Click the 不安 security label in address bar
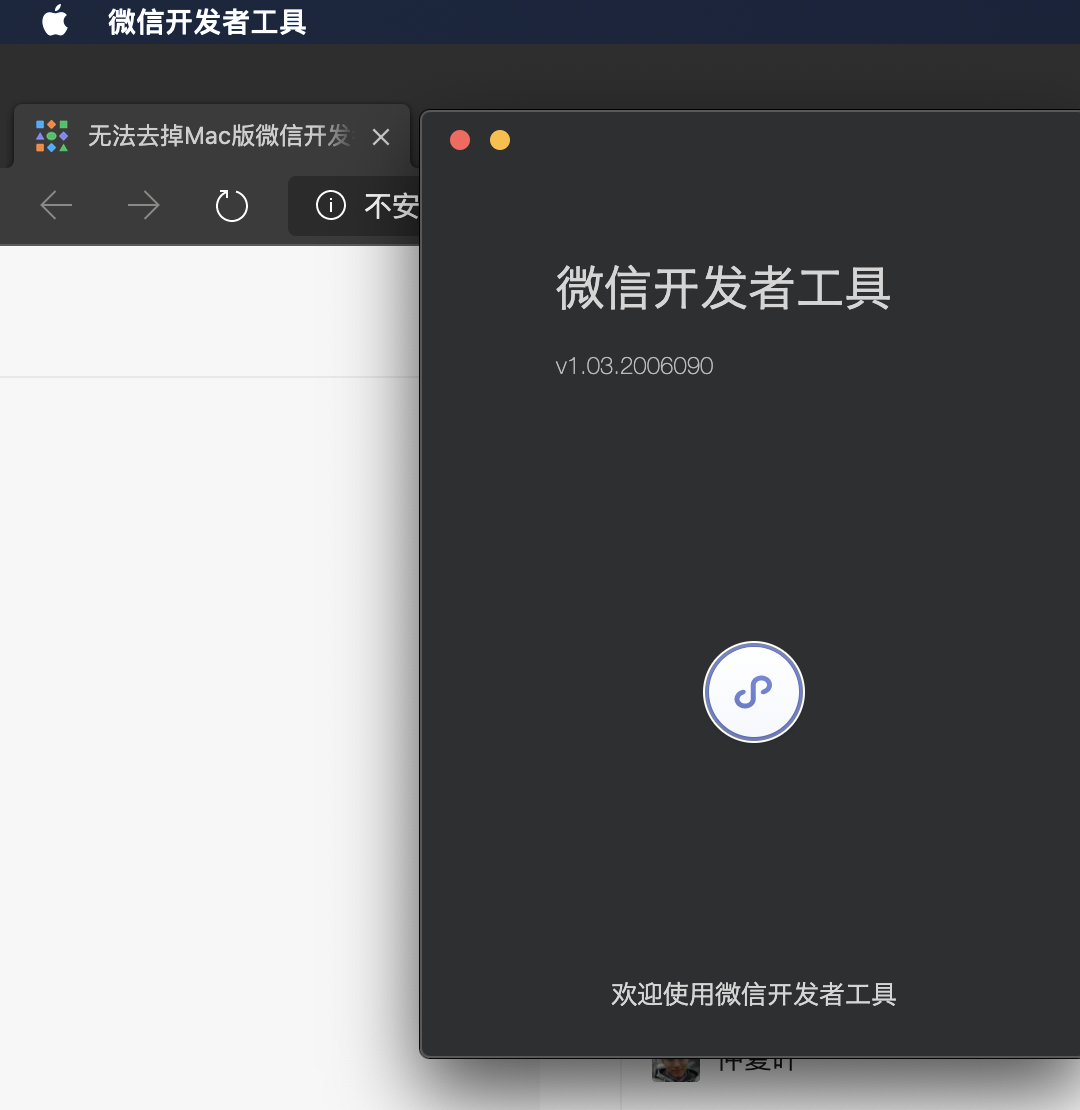This screenshot has width=1080, height=1110. (x=391, y=206)
